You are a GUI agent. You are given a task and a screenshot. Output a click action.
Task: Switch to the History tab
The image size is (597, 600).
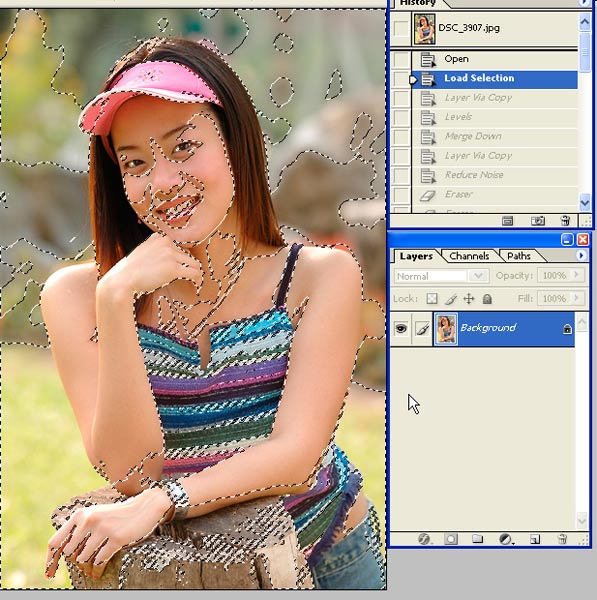[418, 3]
